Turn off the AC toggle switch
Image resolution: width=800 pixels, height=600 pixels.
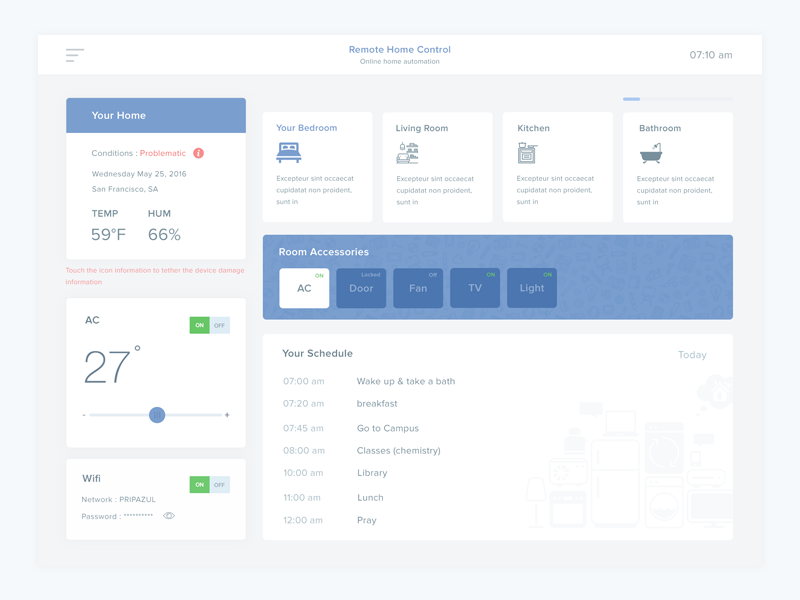[x=219, y=325]
